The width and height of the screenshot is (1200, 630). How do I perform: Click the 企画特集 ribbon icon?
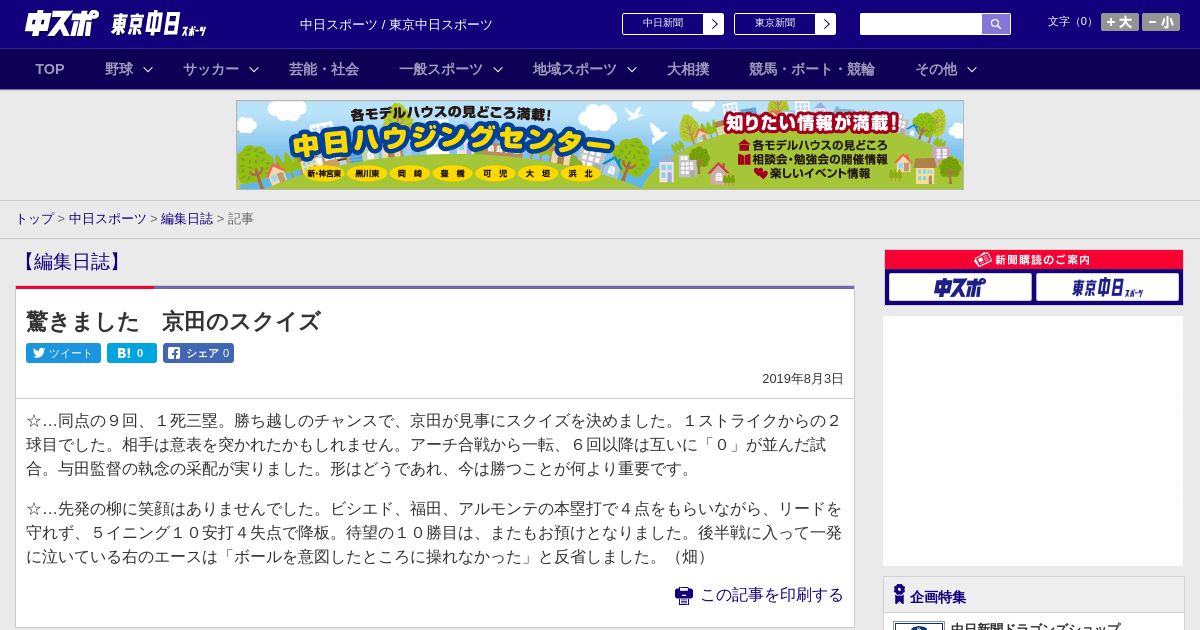tap(899, 594)
